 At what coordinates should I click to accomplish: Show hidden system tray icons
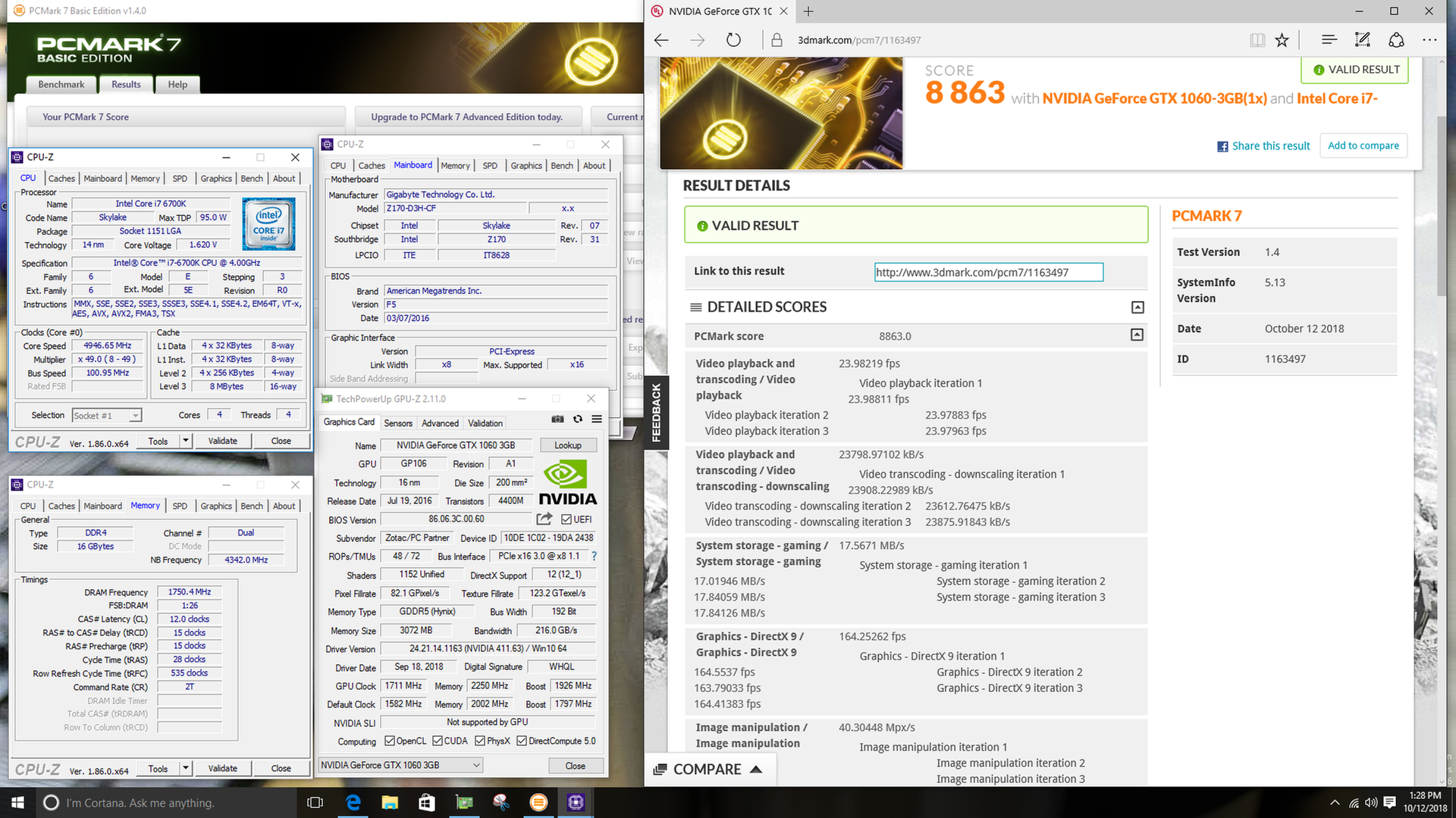(x=1335, y=803)
